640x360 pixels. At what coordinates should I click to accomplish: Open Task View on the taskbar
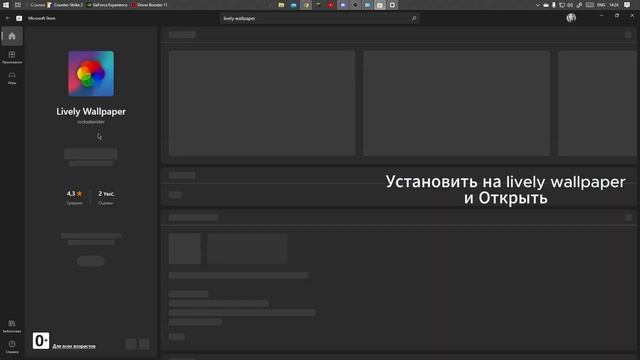click(18, 5)
